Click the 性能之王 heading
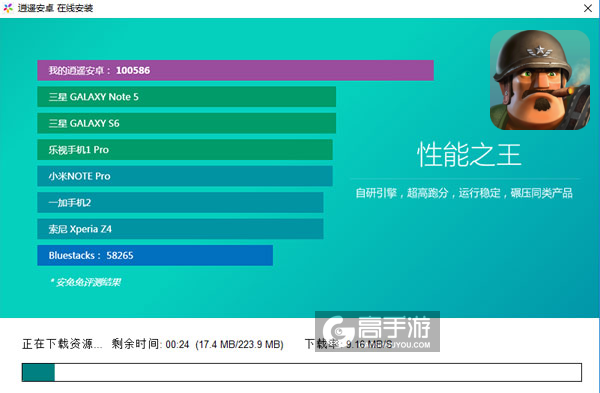This screenshot has width=600, height=393. point(469,155)
